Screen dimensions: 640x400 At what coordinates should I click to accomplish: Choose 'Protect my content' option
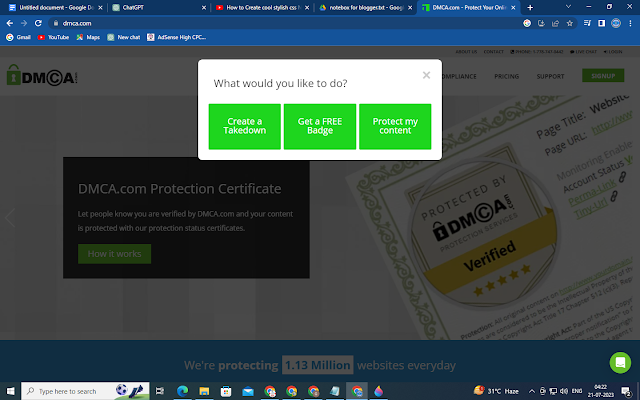[395, 126]
